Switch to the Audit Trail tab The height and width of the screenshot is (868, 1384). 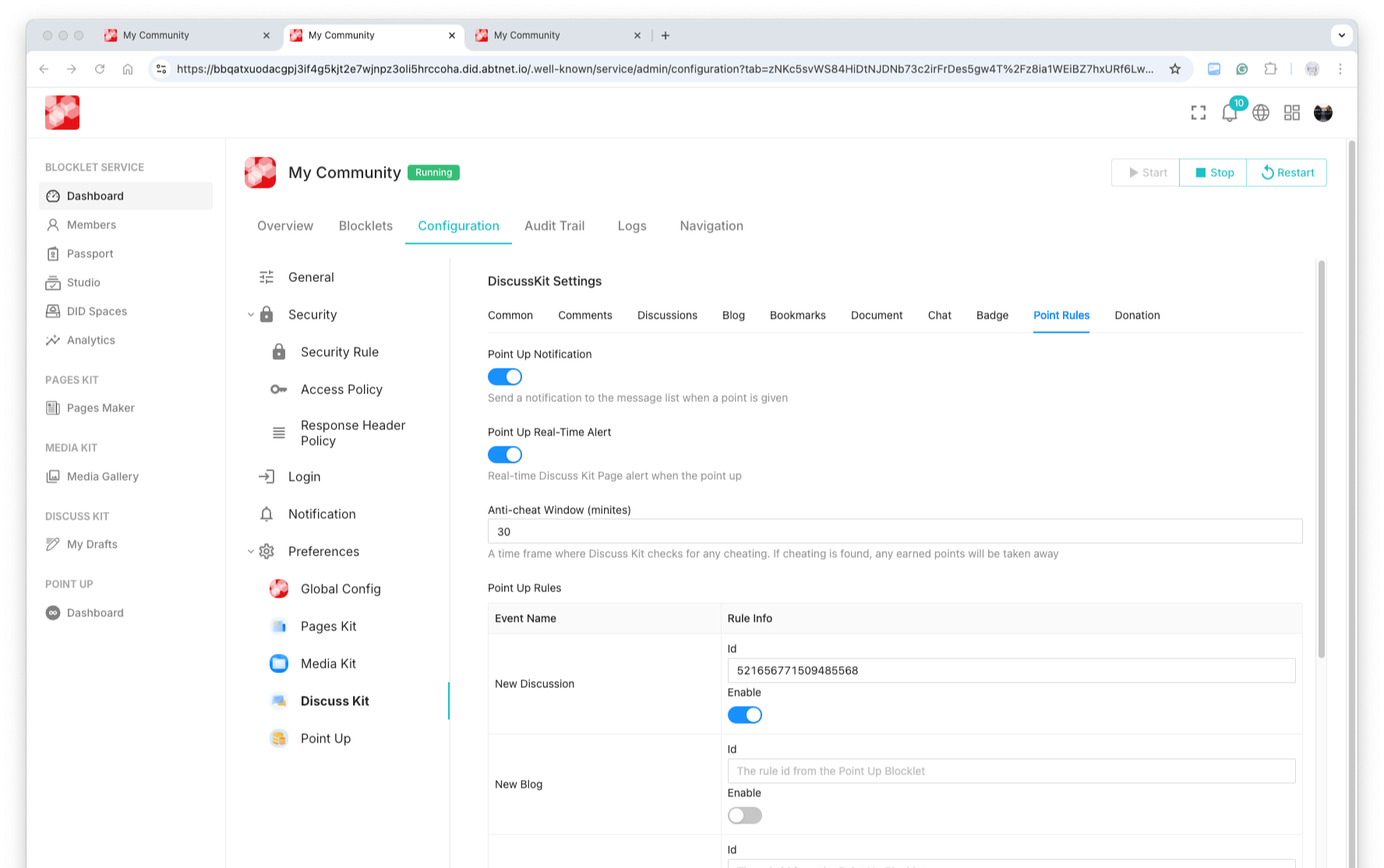coord(554,226)
